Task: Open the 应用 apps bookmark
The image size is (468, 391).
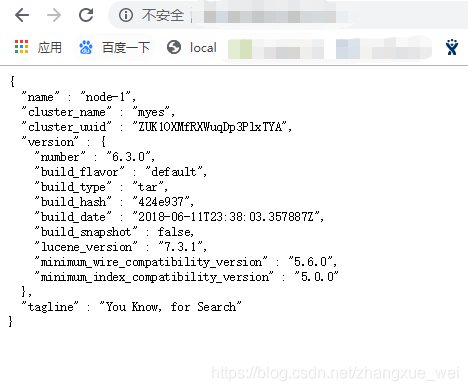Action: [50, 48]
